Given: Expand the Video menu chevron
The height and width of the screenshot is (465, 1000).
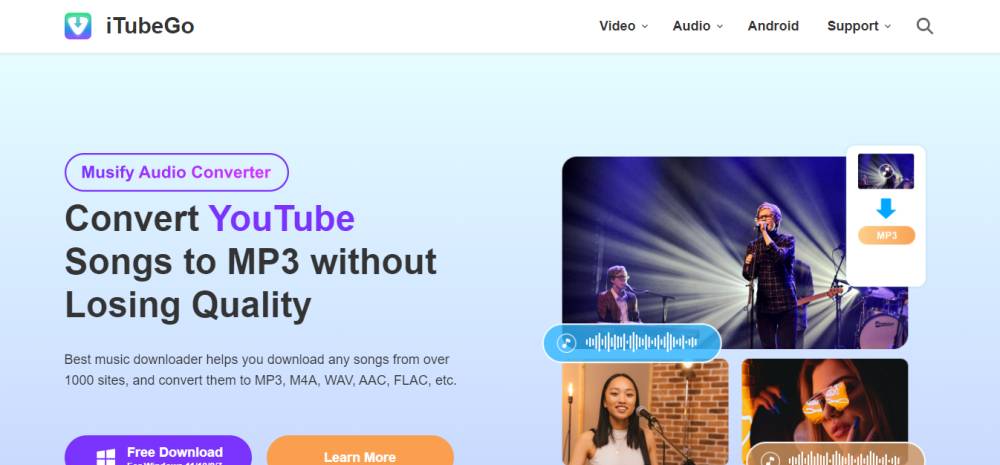Looking at the screenshot, I should [645, 27].
